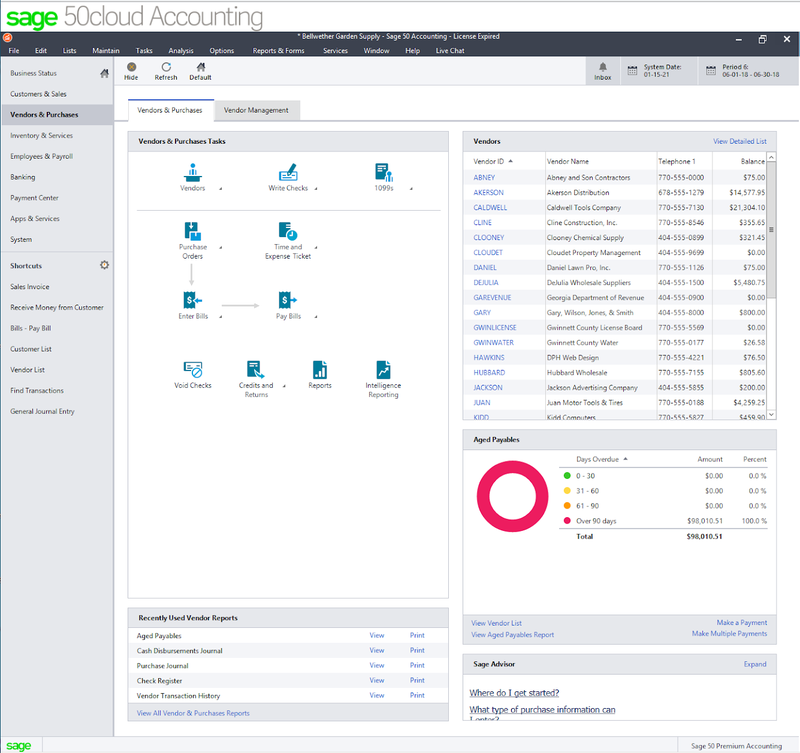Click the System Date calendar icon

coord(632,70)
